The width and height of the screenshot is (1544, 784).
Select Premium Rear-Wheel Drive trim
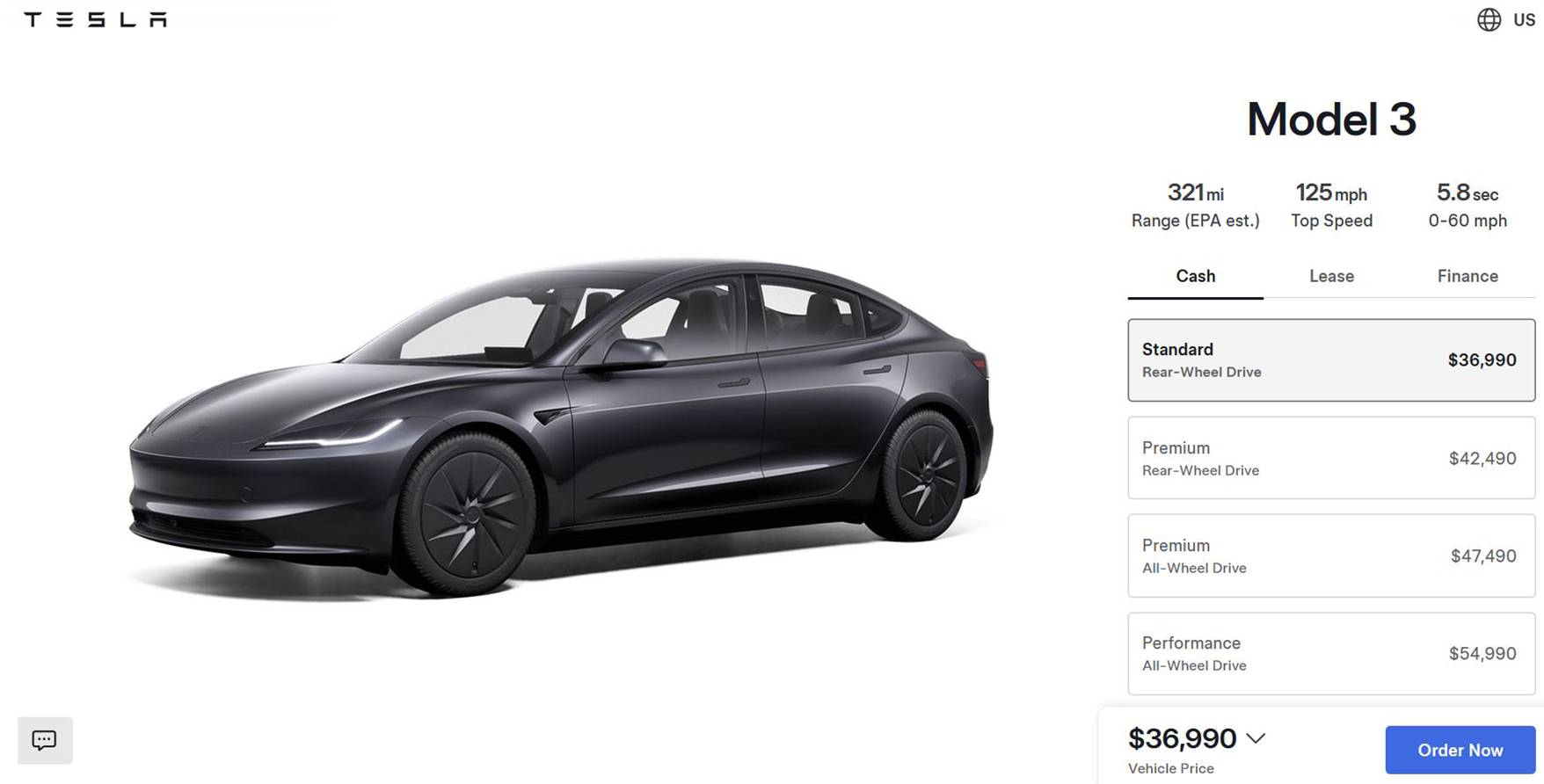(1331, 458)
